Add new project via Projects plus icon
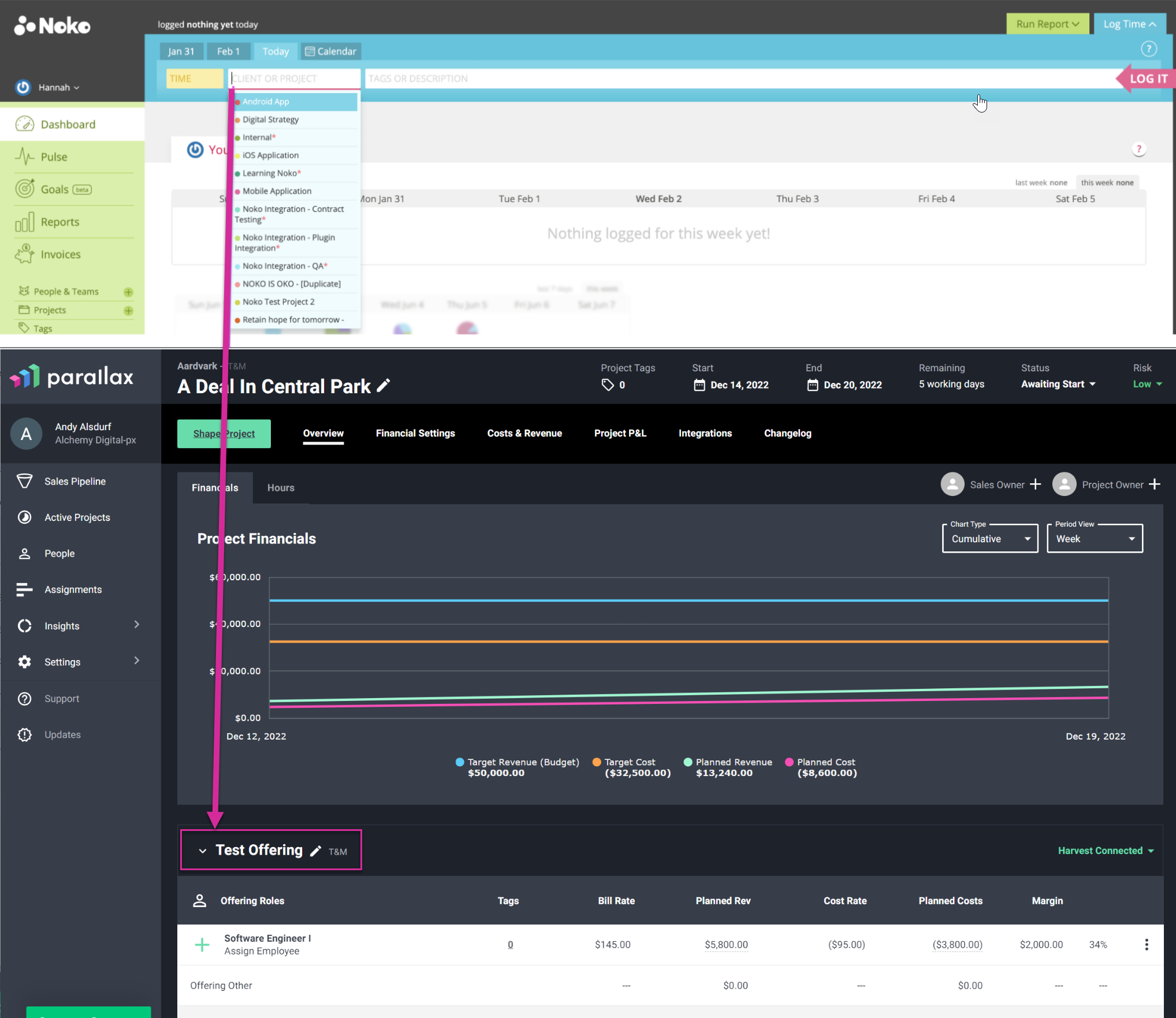1176x1018 pixels. click(128, 310)
